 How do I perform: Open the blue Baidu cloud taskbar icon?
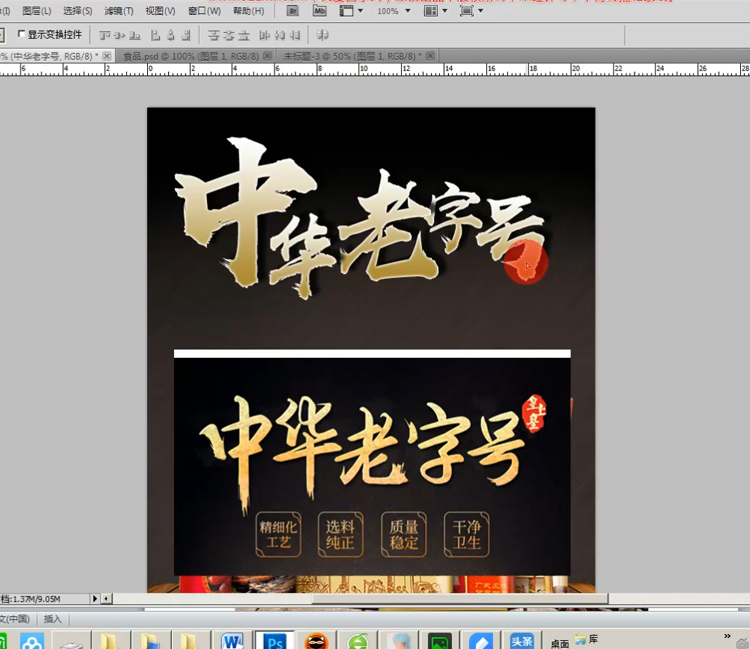coord(32,641)
